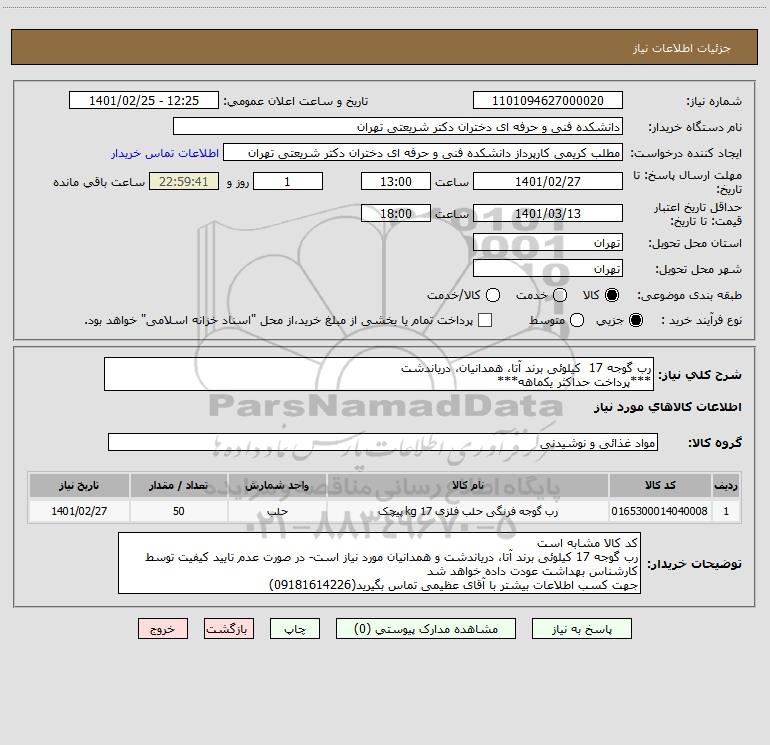Viewport: 770px width, 745px height.
Task: Click the 13:00 deadline hour field
Action: [x=396, y=181]
